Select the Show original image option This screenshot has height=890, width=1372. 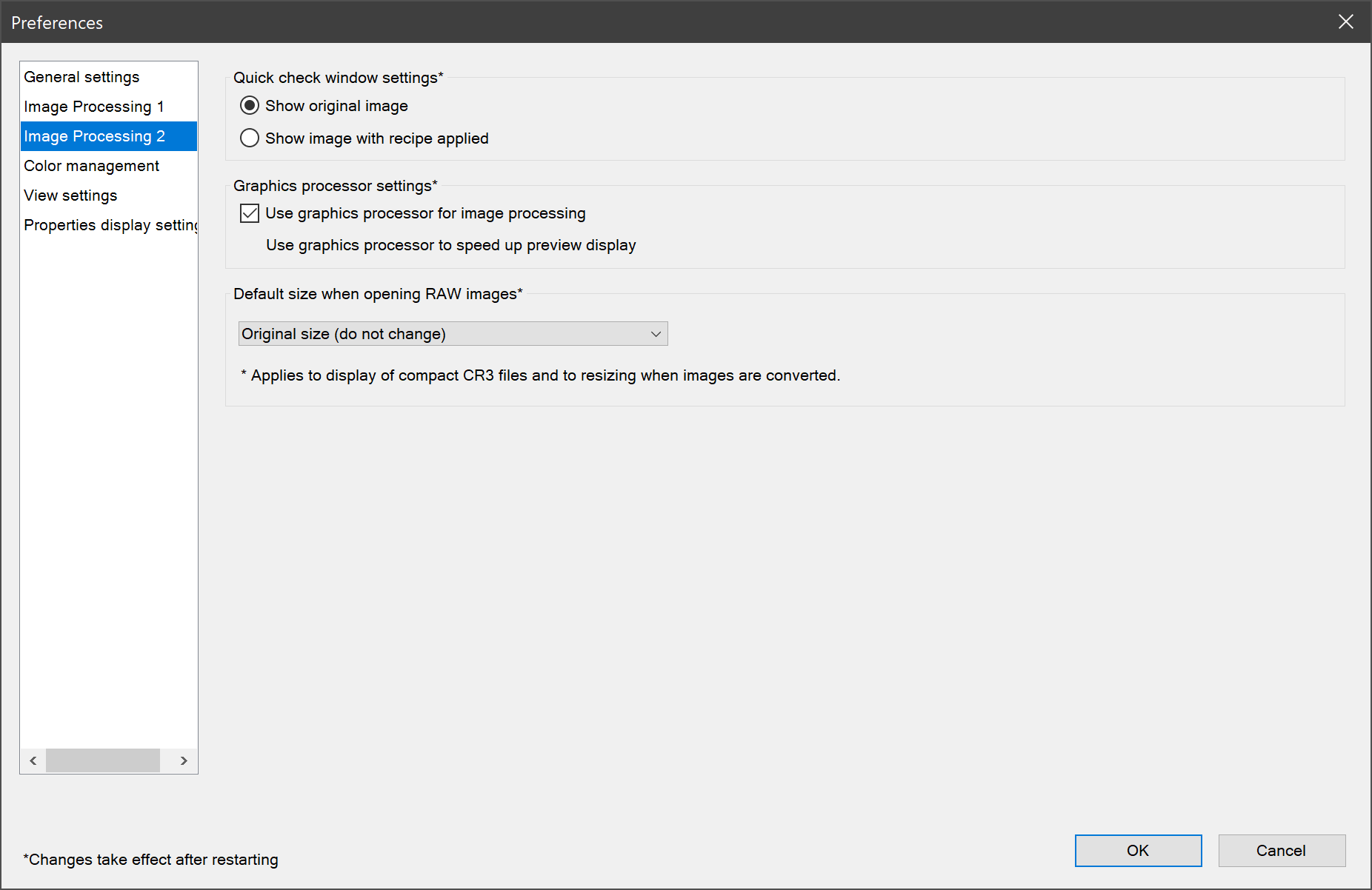[250, 105]
